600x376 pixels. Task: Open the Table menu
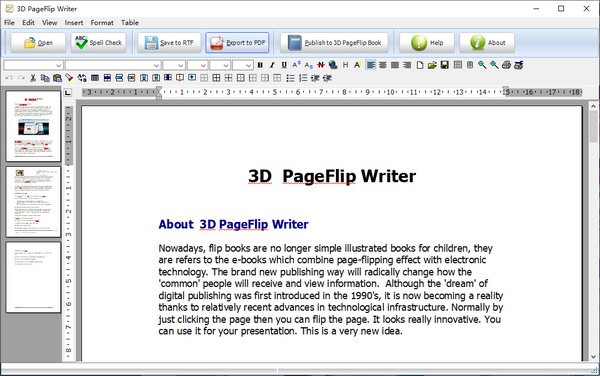(130, 23)
